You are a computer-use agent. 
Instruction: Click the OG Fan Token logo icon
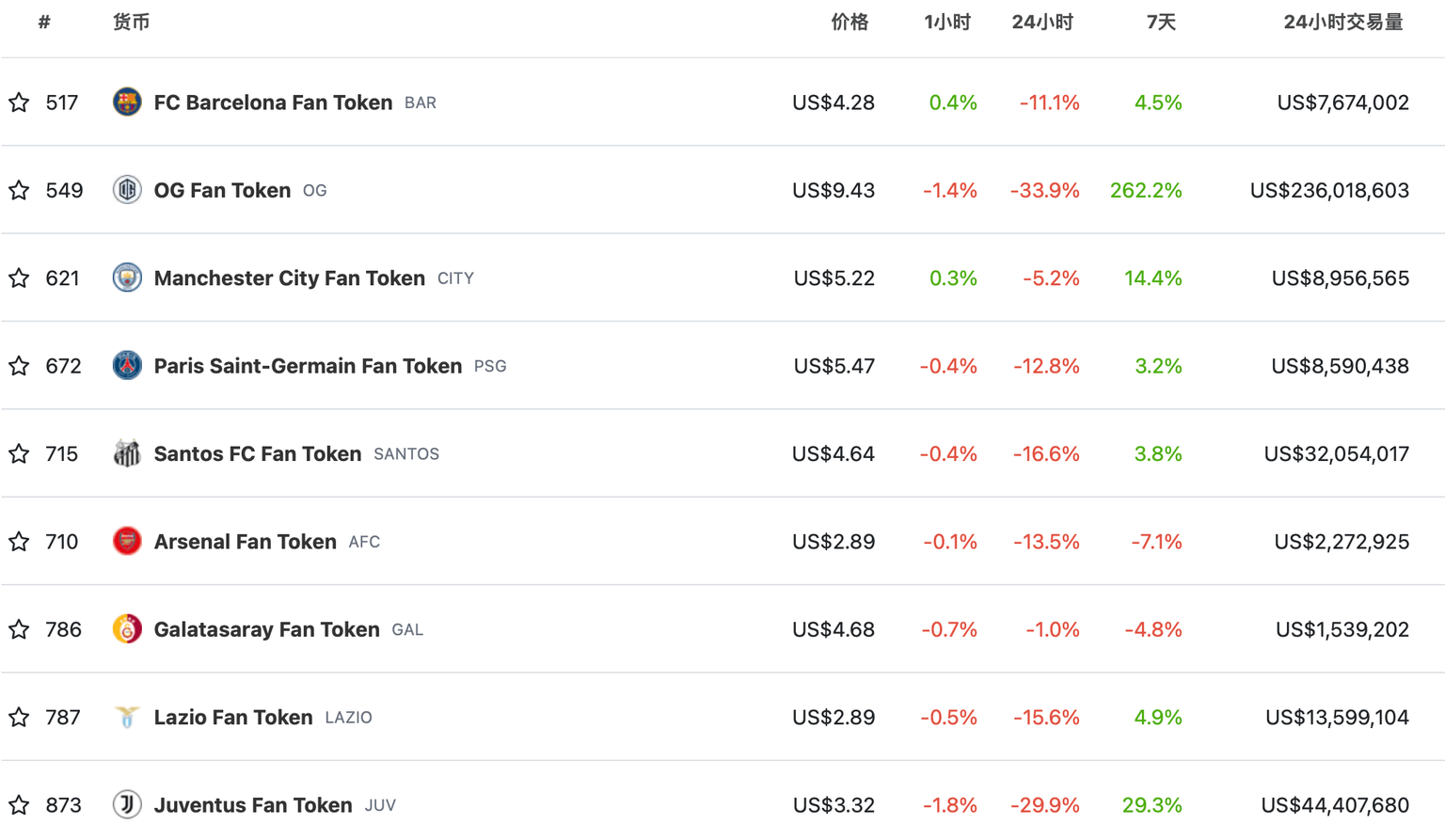127,190
